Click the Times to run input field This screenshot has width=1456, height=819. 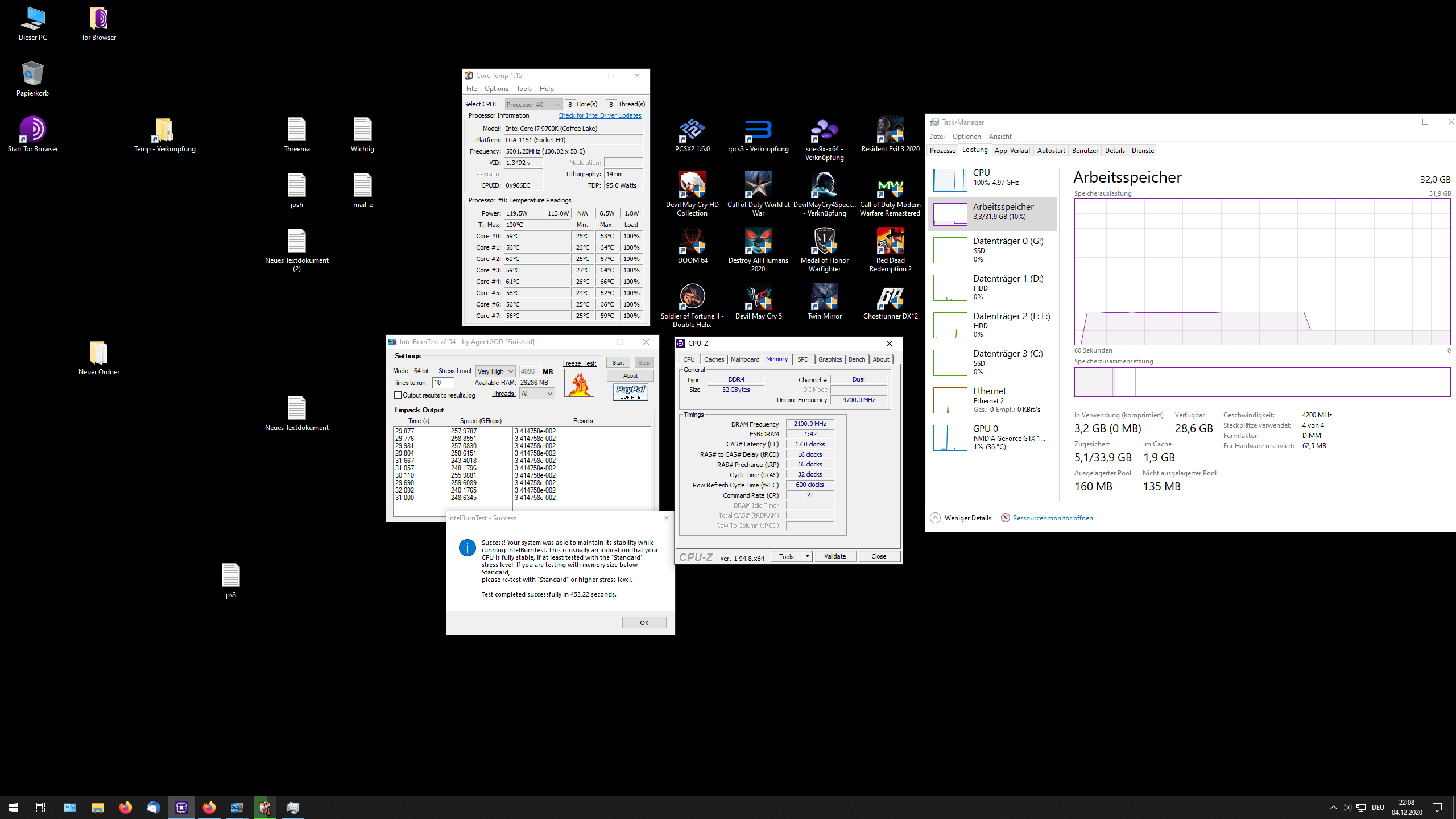coord(442,383)
